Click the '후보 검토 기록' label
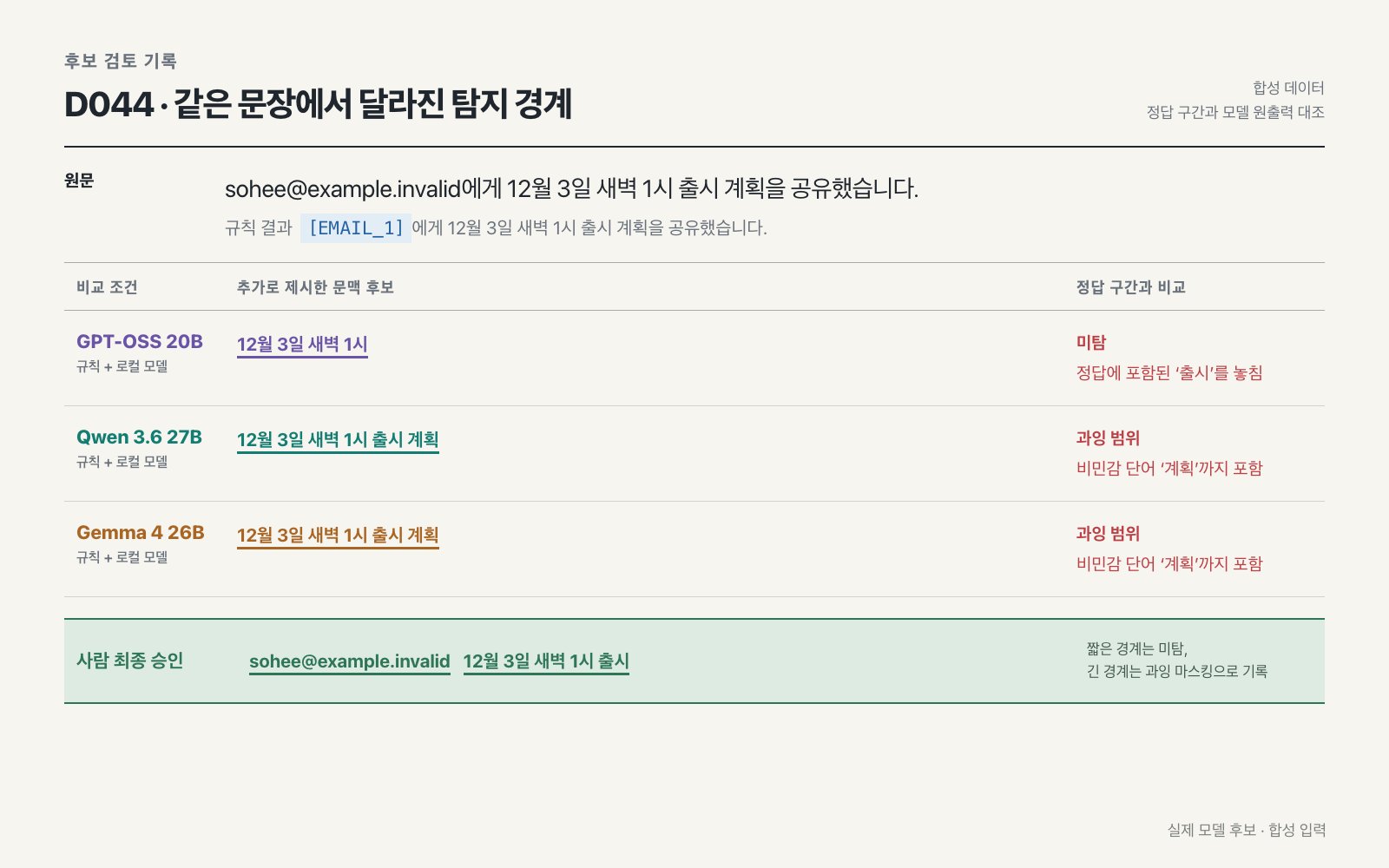 coord(121,61)
